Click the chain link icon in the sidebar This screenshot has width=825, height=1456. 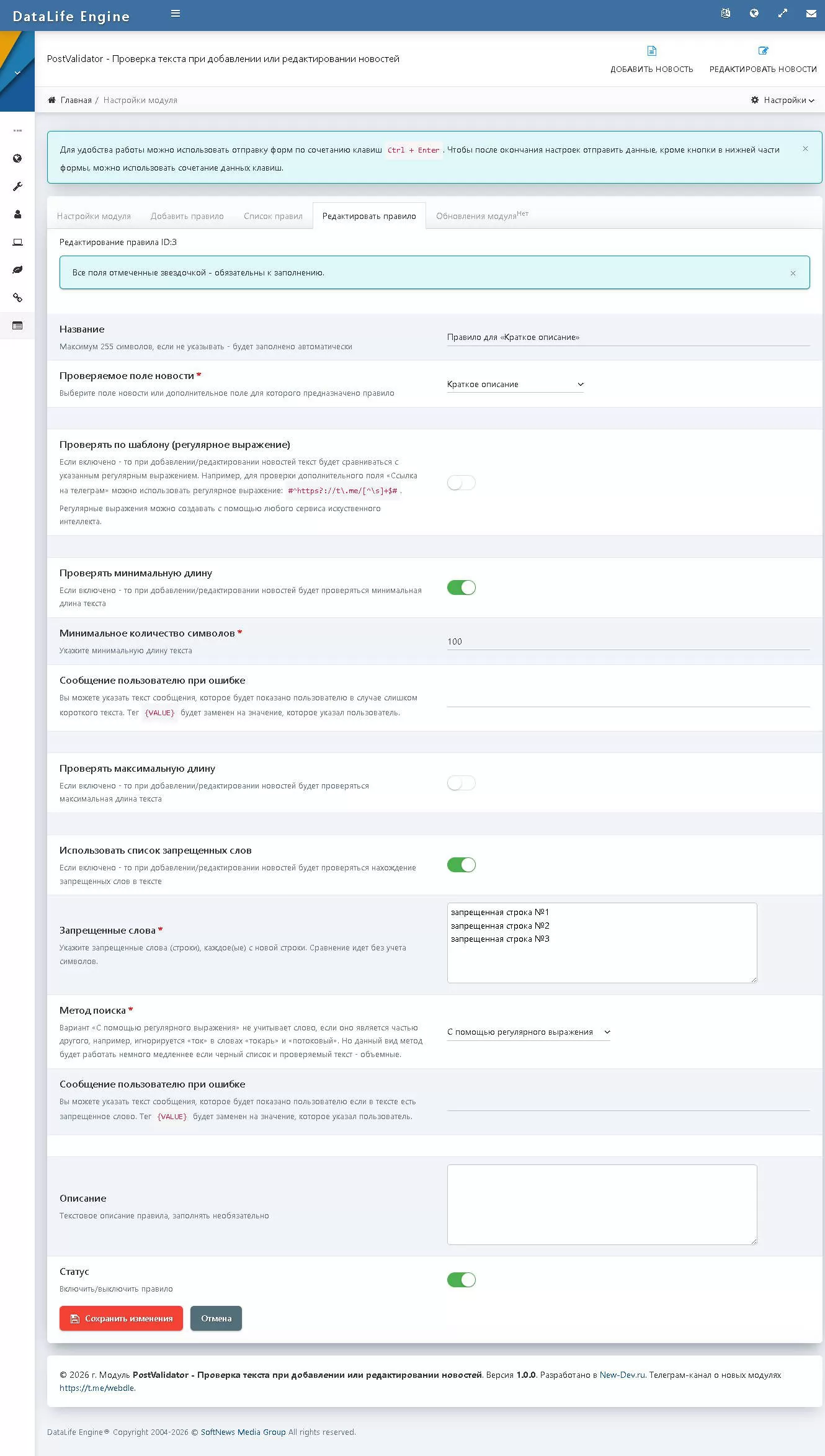[17, 298]
